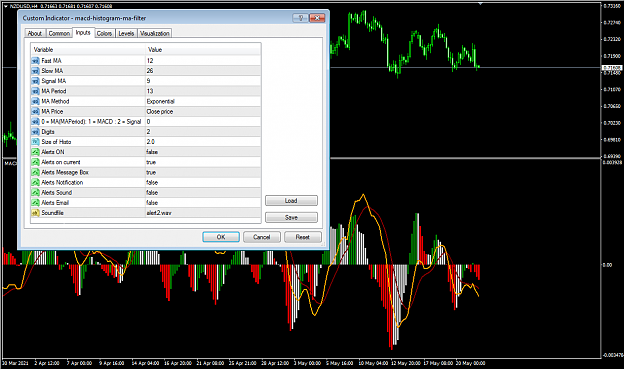
Task: Go to the Levels tab
Action: point(126,33)
